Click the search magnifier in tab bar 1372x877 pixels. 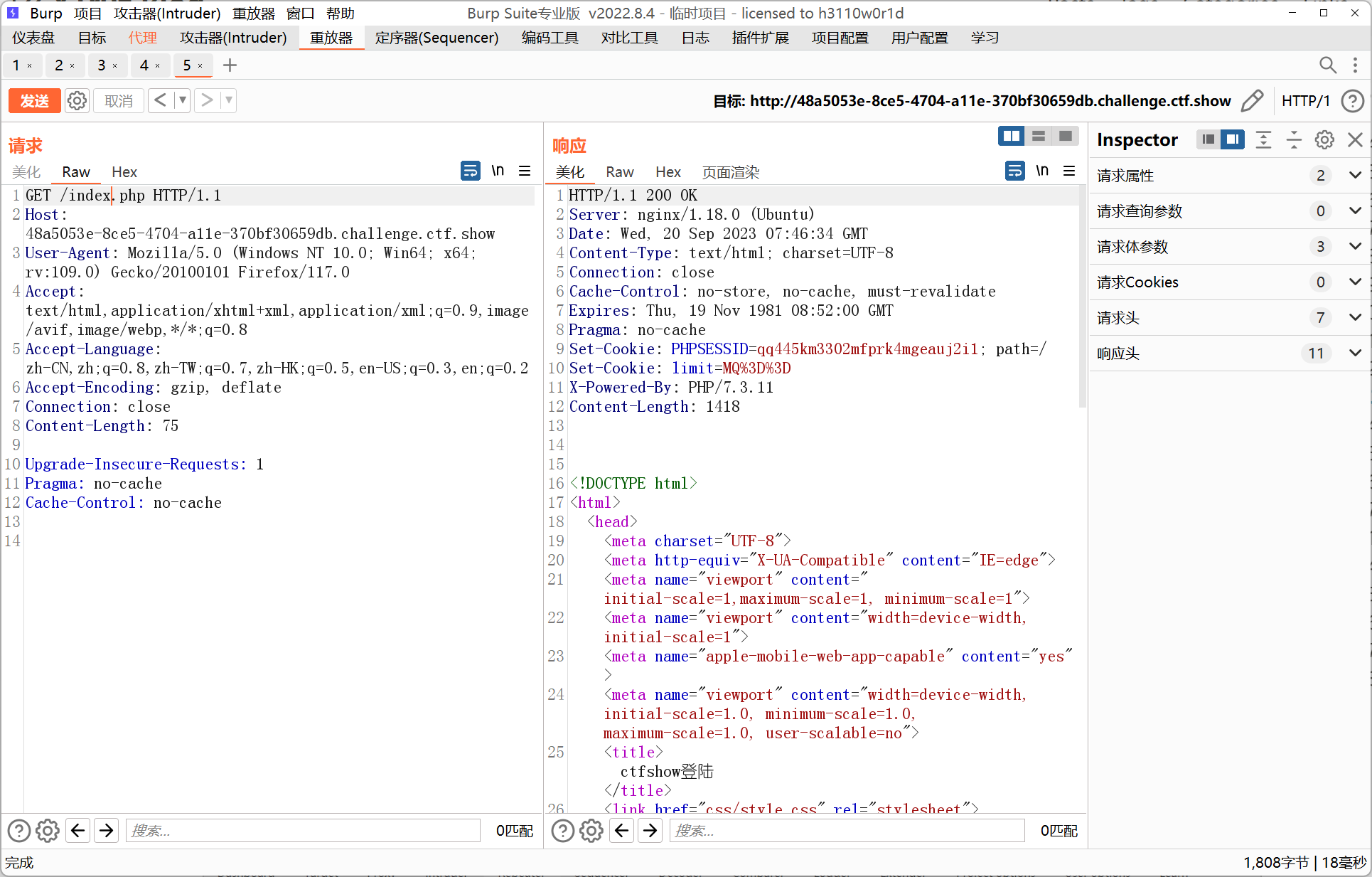(1327, 65)
